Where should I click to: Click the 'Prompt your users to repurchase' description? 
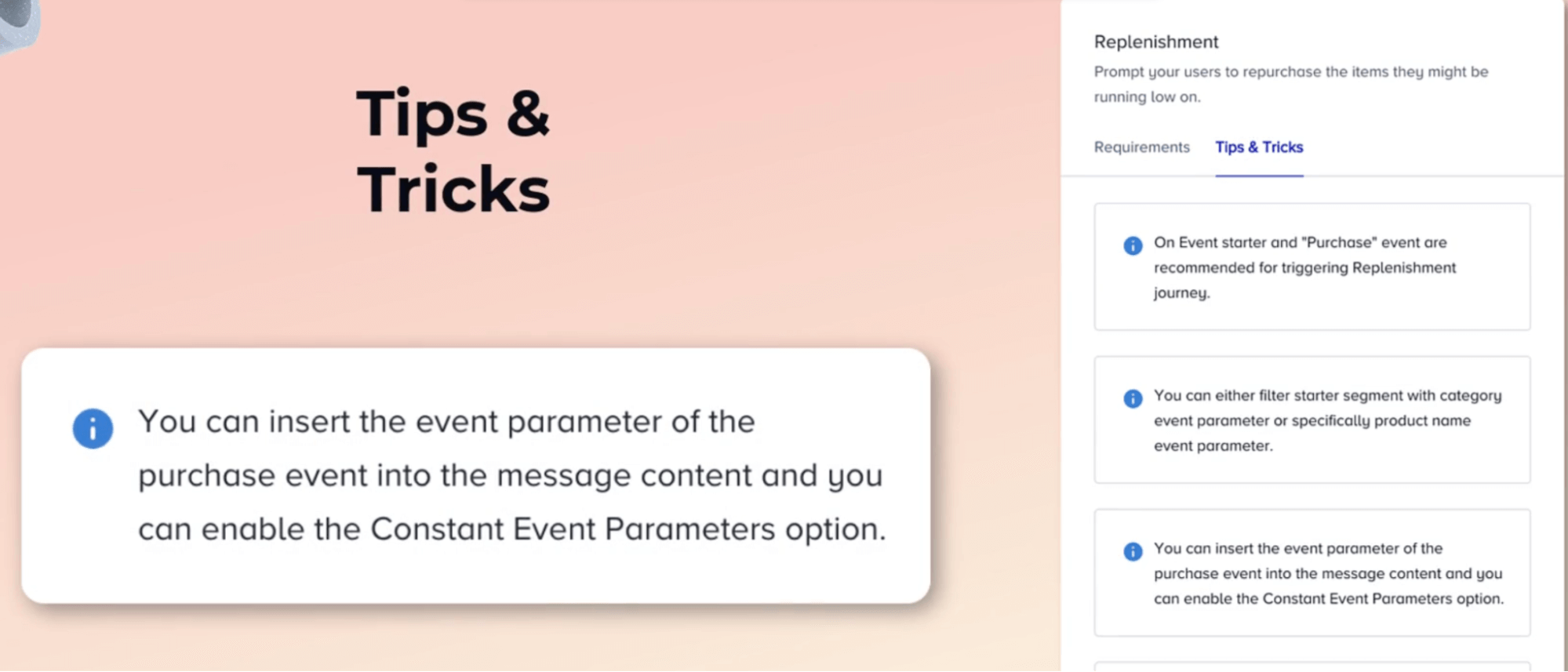pos(1290,71)
